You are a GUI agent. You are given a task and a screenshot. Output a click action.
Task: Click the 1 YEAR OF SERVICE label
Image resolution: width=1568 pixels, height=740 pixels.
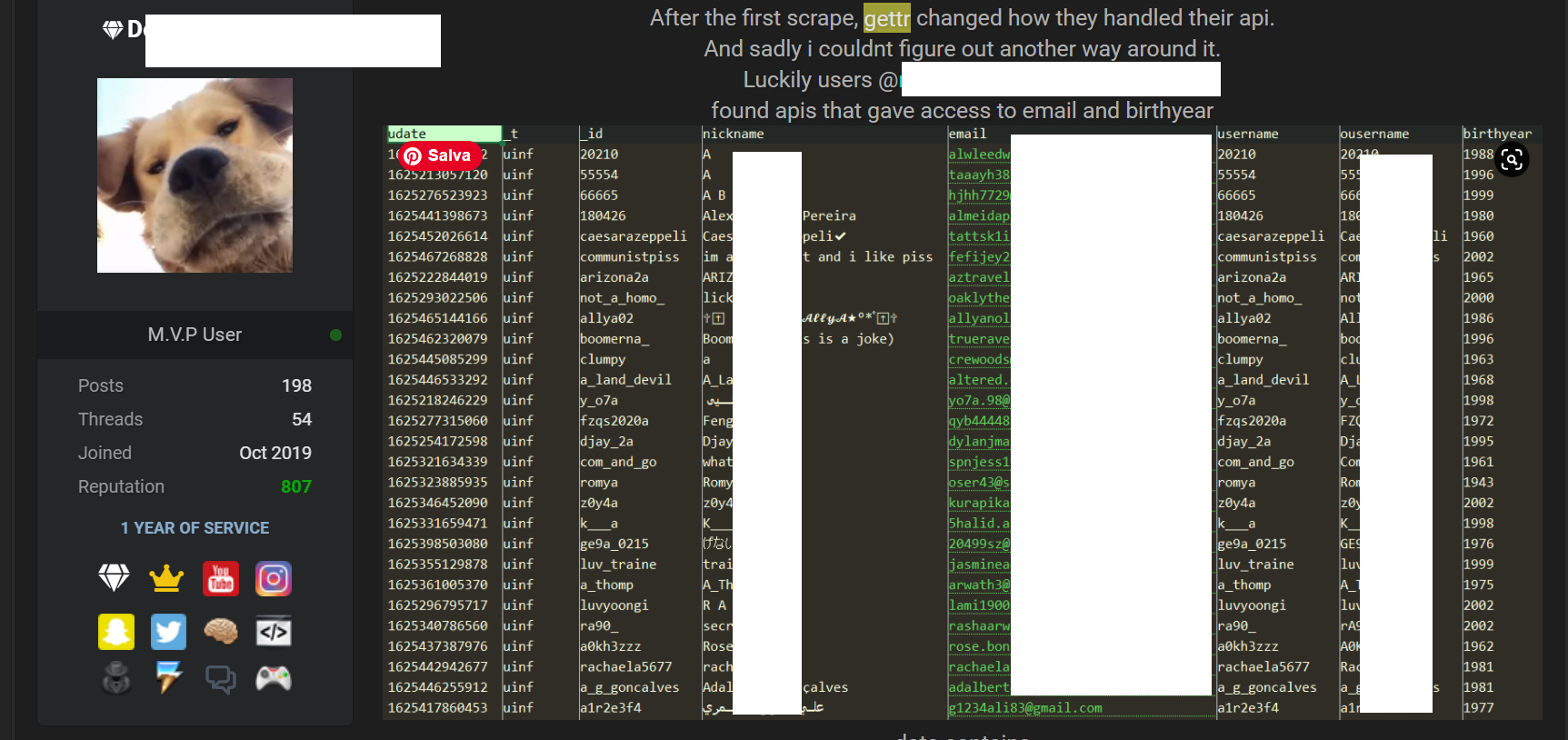click(195, 528)
